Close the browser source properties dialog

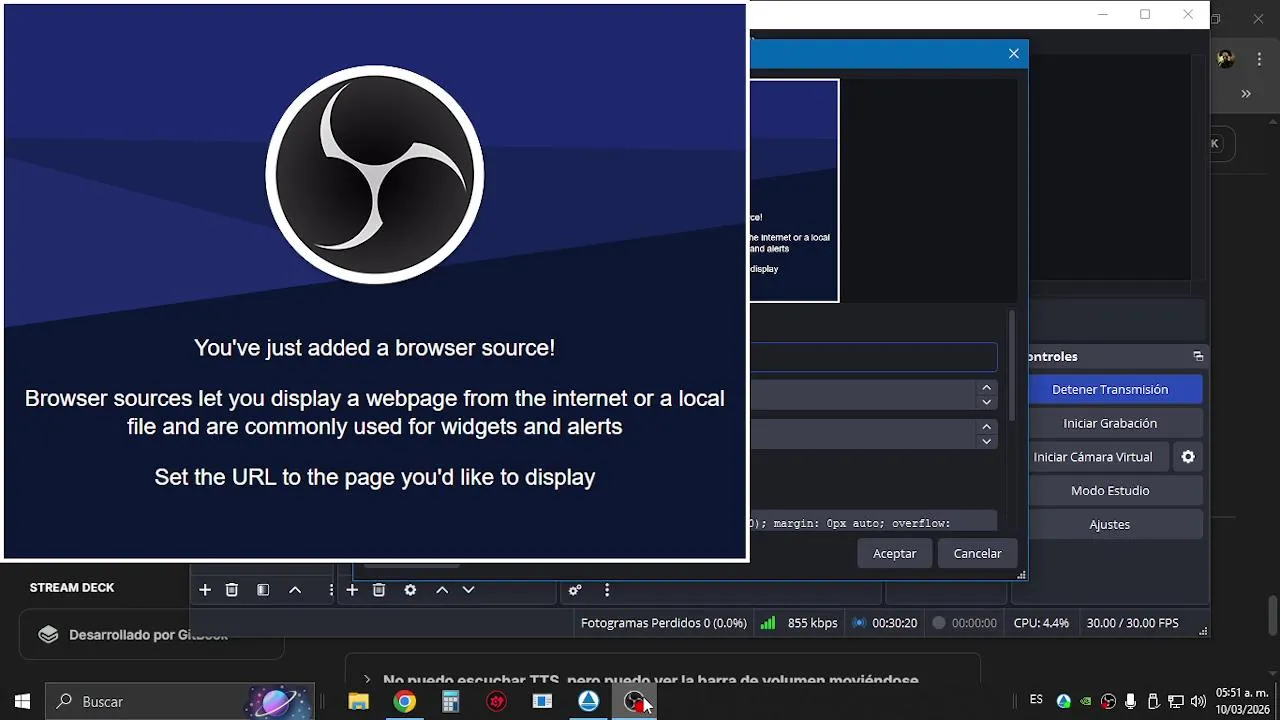(1014, 54)
